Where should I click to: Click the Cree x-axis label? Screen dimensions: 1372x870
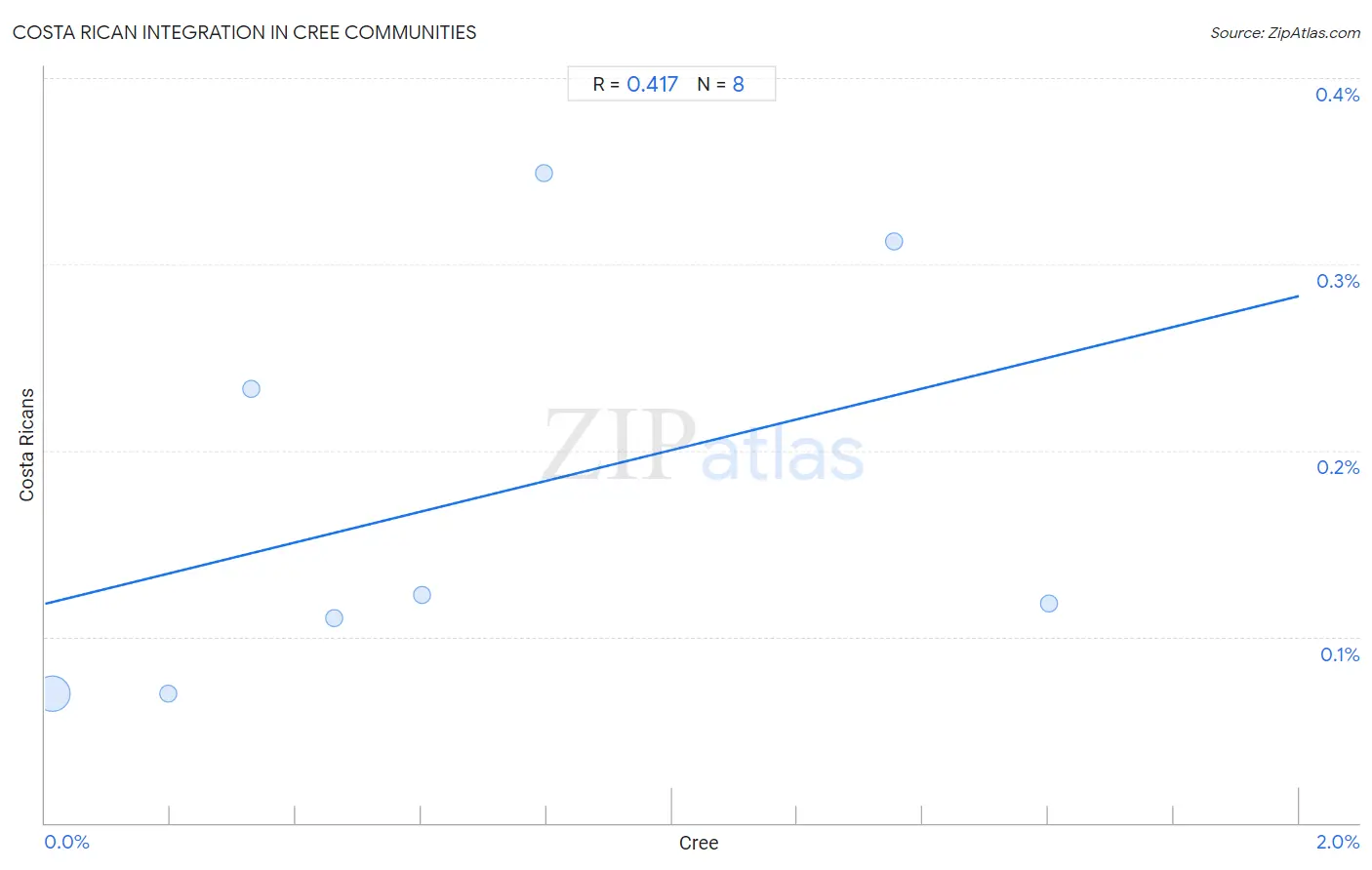(x=699, y=843)
